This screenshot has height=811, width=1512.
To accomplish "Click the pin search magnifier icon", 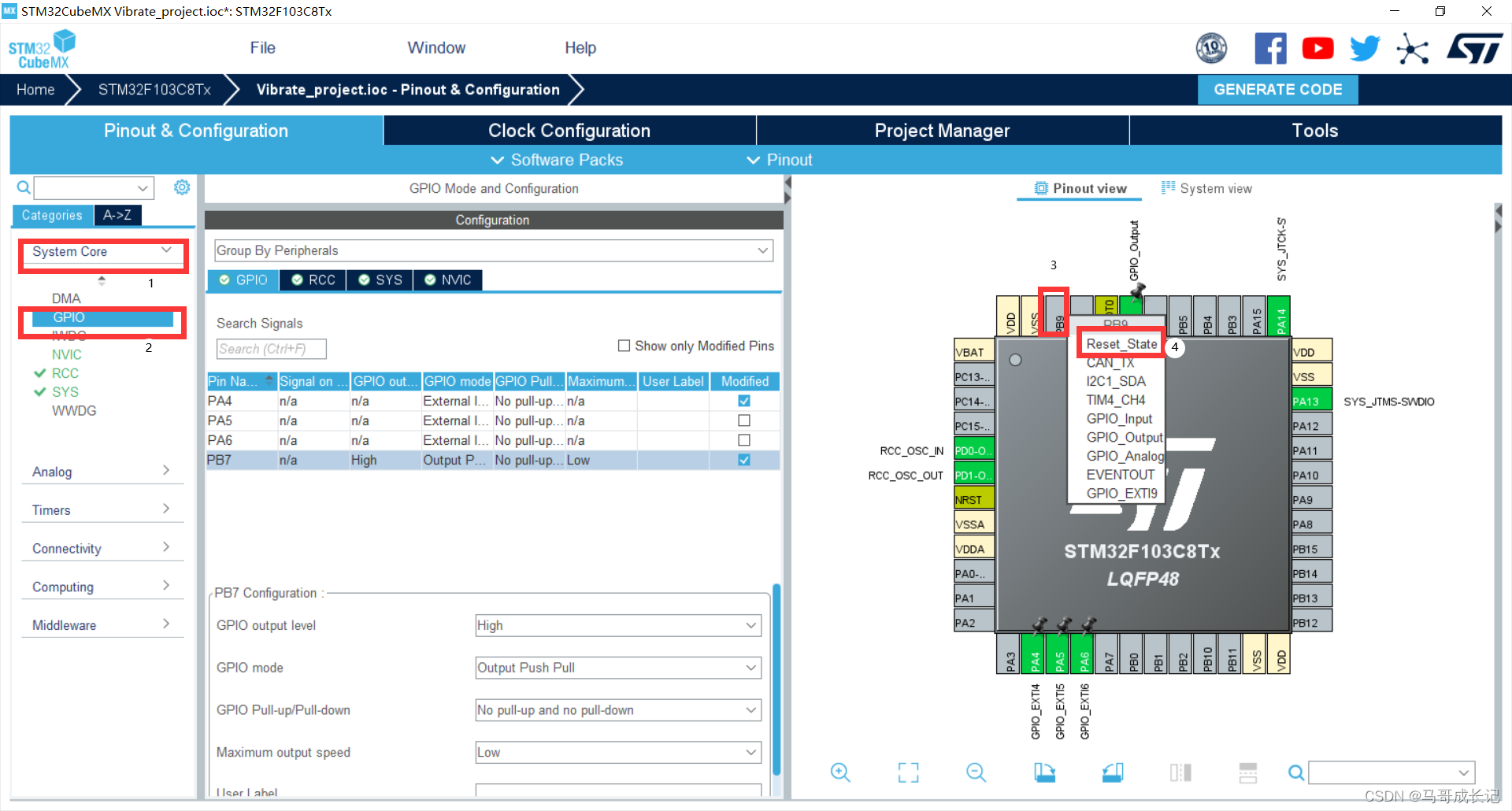I will click(1295, 772).
